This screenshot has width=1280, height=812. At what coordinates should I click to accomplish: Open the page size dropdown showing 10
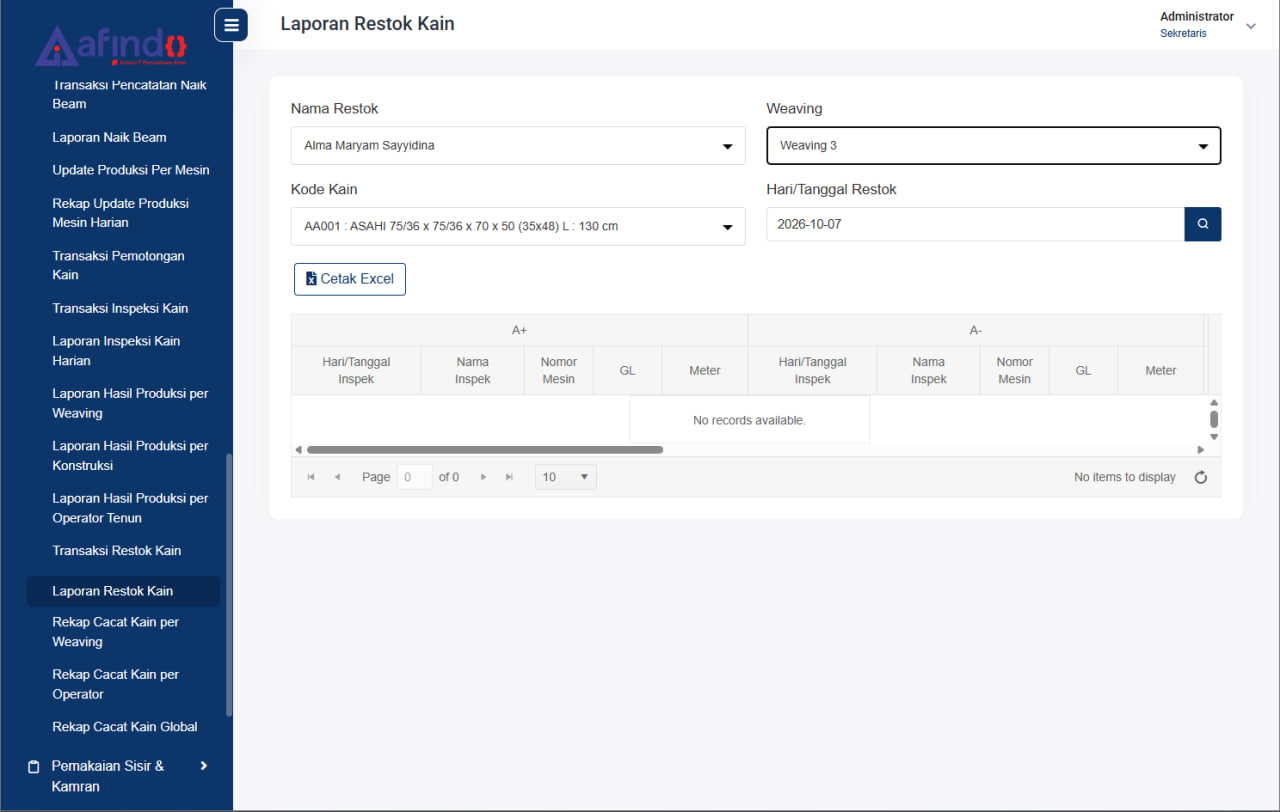coord(566,477)
